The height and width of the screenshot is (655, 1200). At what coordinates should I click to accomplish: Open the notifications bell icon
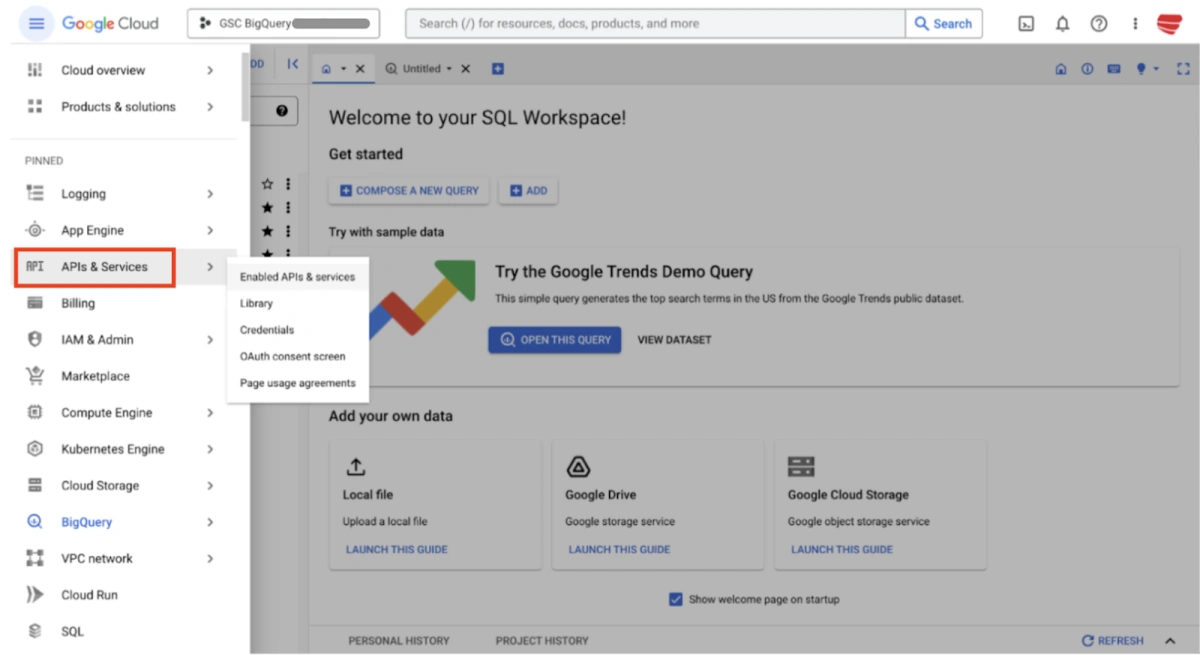(1062, 24)
